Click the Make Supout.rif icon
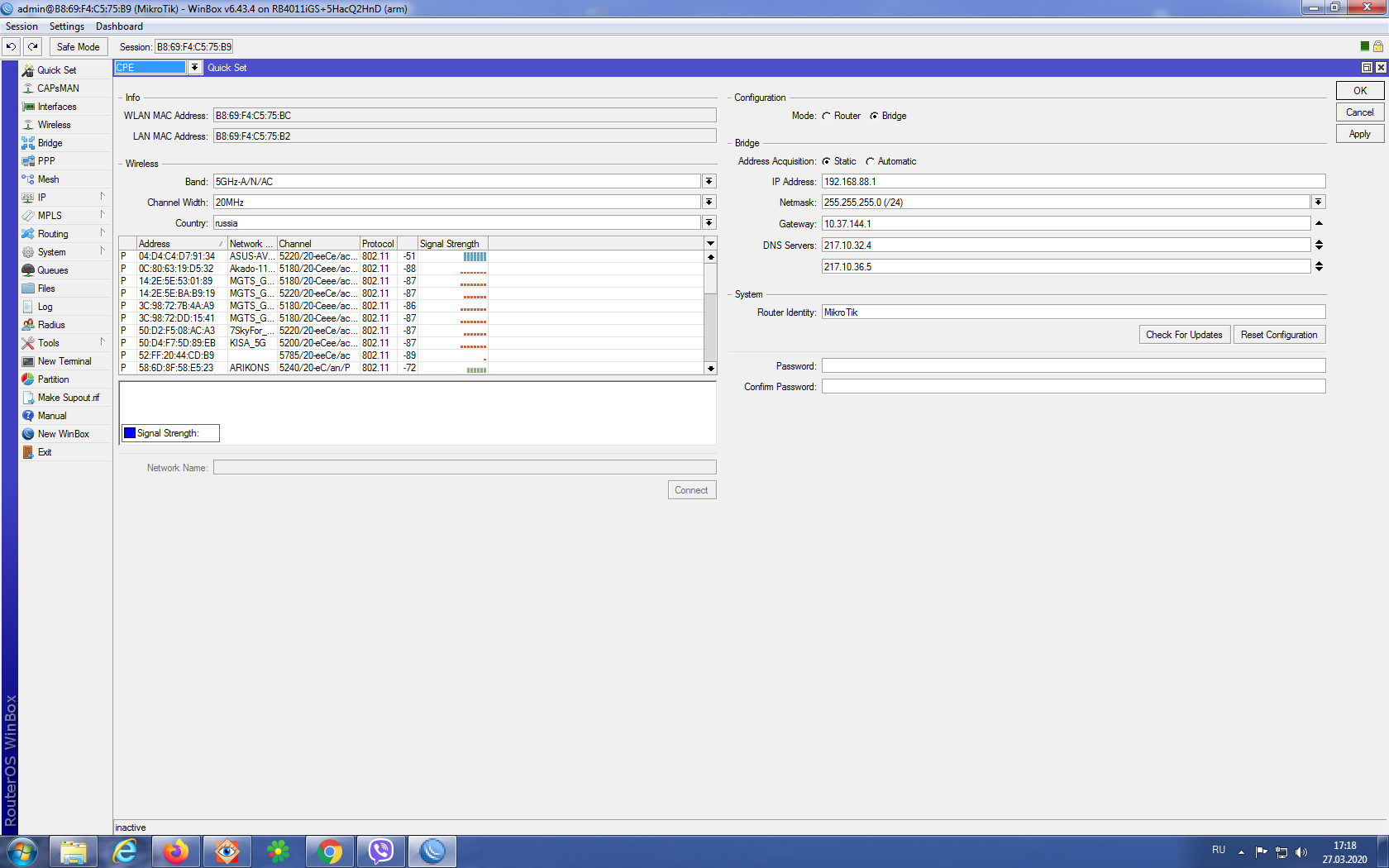This screenshot has width=1389, height=868. (x=28, y=398)
